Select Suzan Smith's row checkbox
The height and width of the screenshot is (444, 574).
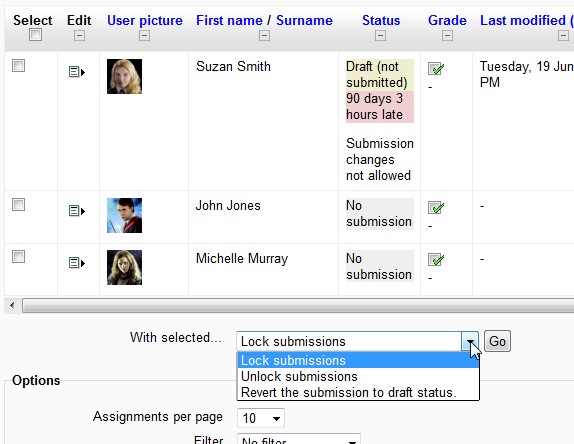tap(18, 66)
